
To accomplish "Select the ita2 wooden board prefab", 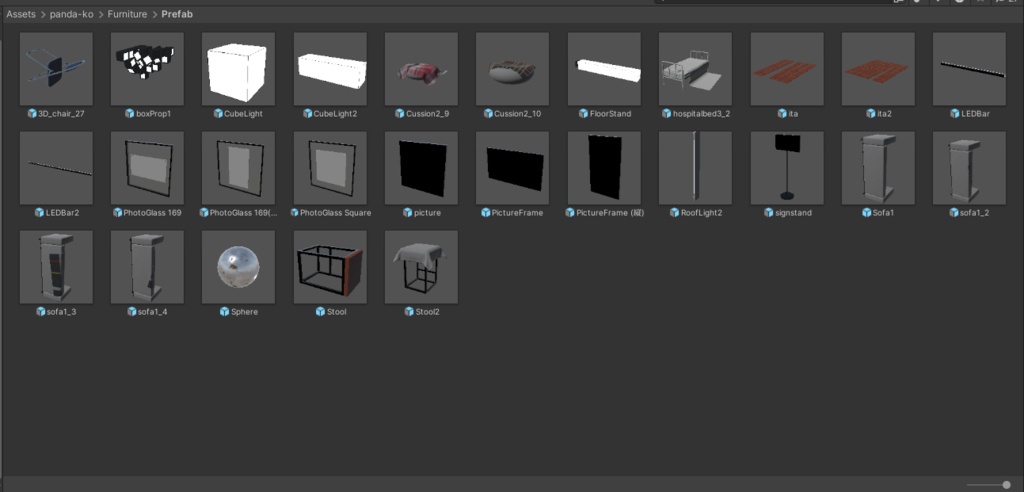I will point(878,69).
